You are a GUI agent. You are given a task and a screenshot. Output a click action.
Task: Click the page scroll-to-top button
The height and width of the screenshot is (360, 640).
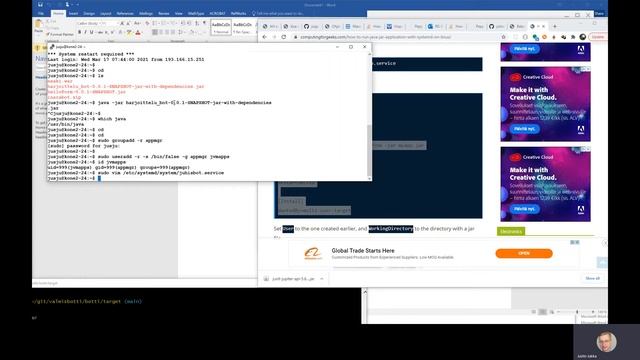click(x=602, y=262)
